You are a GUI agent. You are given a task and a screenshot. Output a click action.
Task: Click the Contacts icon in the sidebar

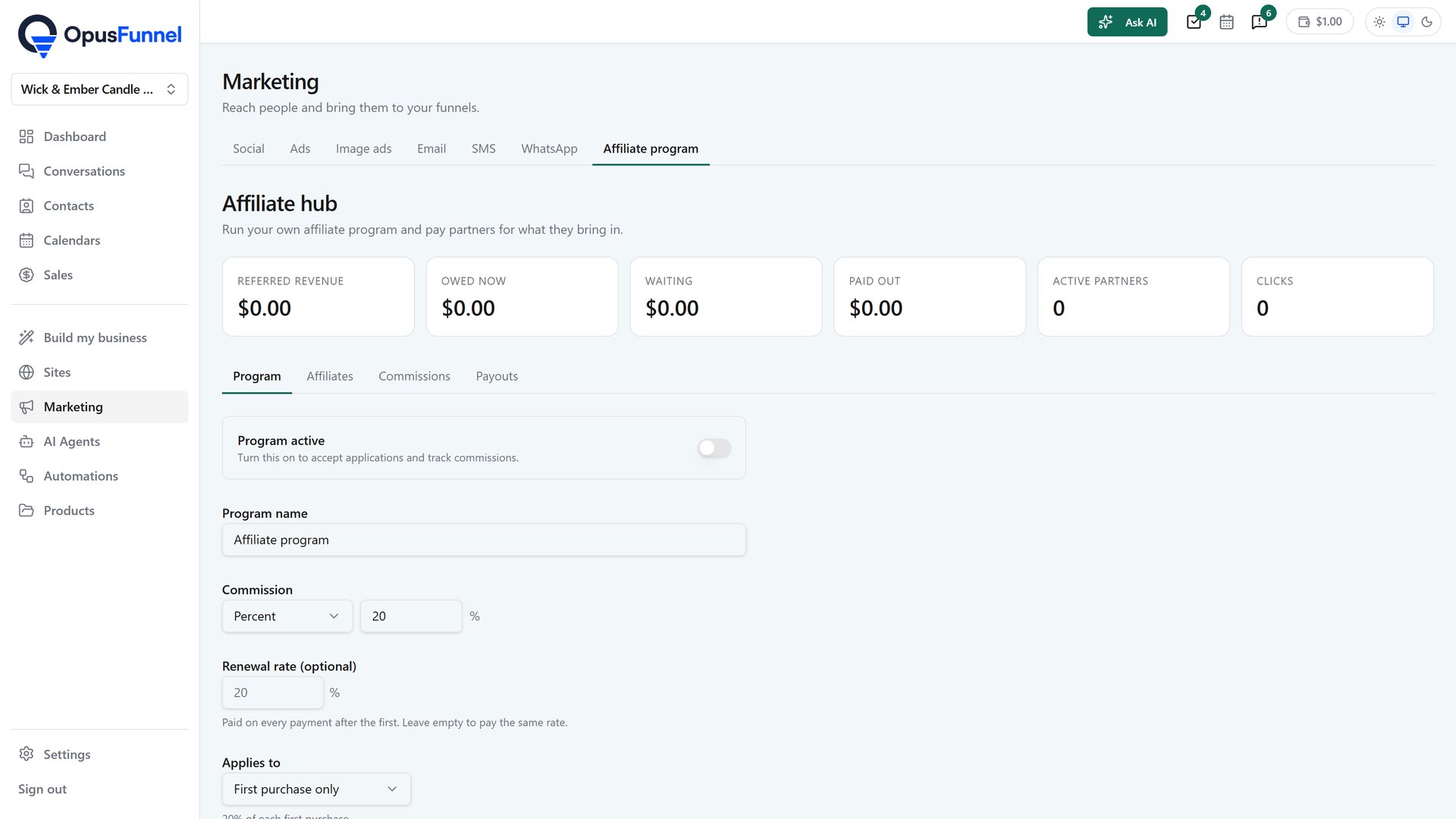(27, 206)
